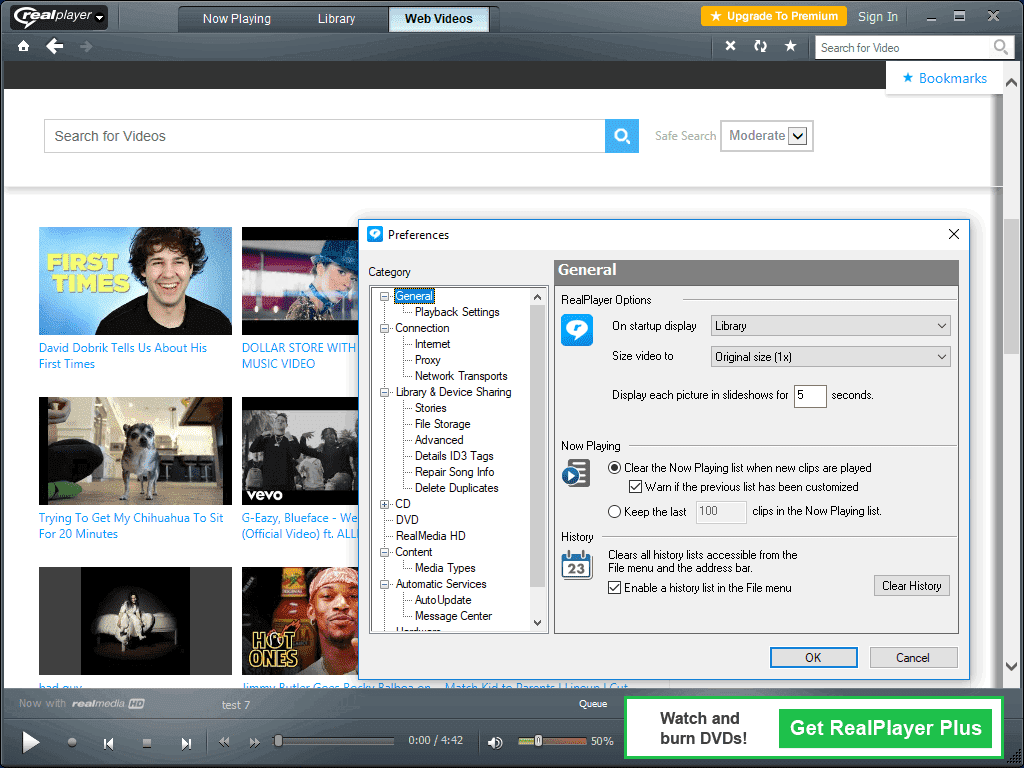
Task: Close the Preferences dialog
Action: pos(953,234)
